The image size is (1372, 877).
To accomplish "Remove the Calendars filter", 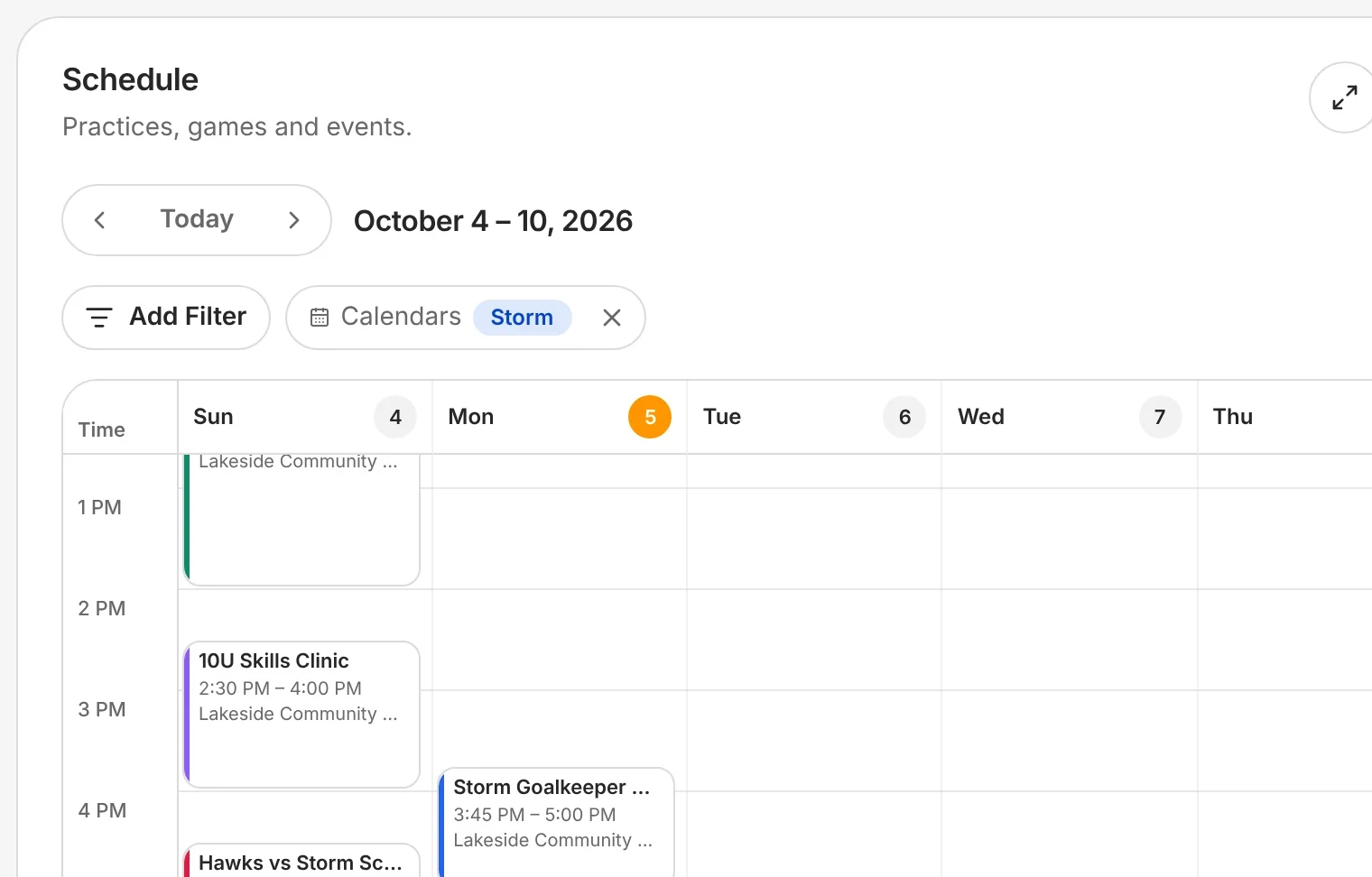I will pos(612,318).
